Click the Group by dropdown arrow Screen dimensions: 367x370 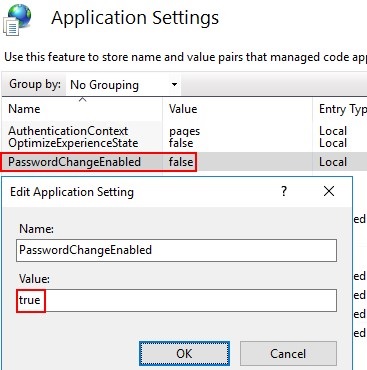[x=174, y=85]
